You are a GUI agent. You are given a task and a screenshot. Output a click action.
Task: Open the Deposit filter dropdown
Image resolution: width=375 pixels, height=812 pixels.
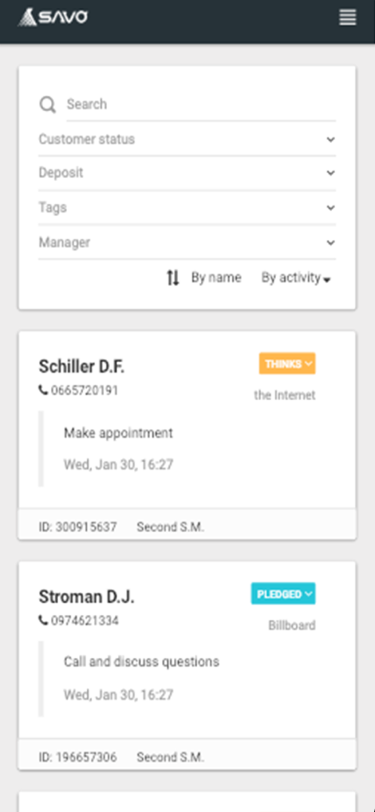pyautogui.click(x=187, y=173)
